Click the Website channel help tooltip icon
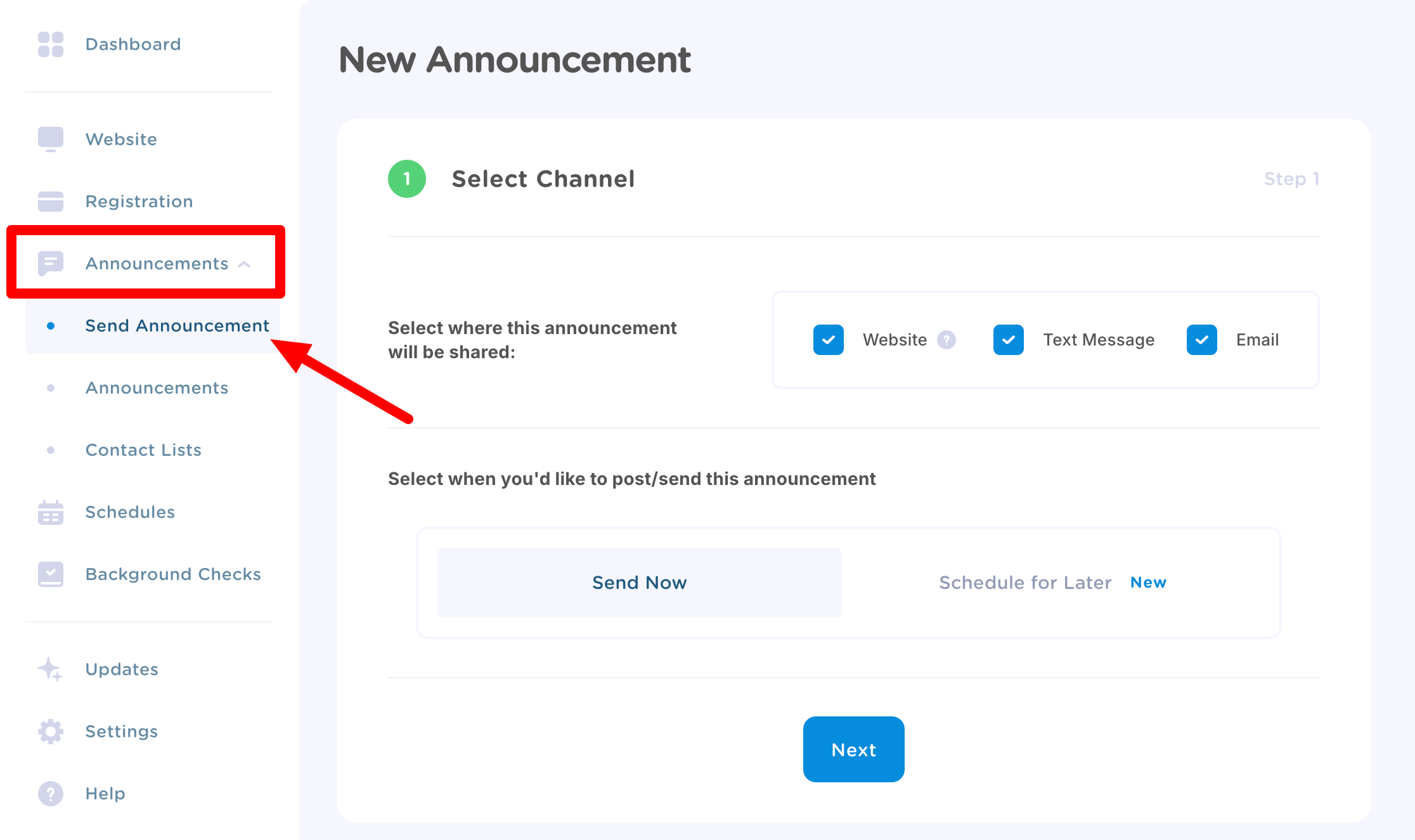This screenshot has width=1415, height=840. click(x=947, y=340)
